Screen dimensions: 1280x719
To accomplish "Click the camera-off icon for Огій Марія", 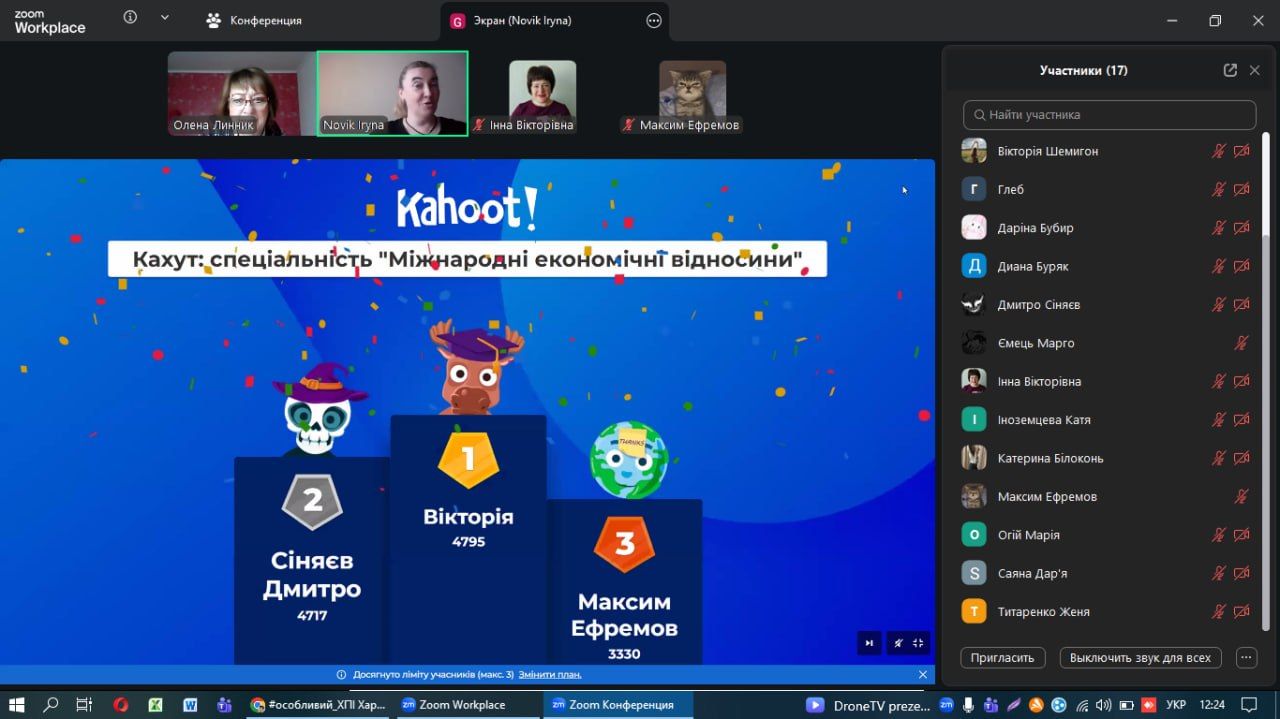I will [1242, 535].
